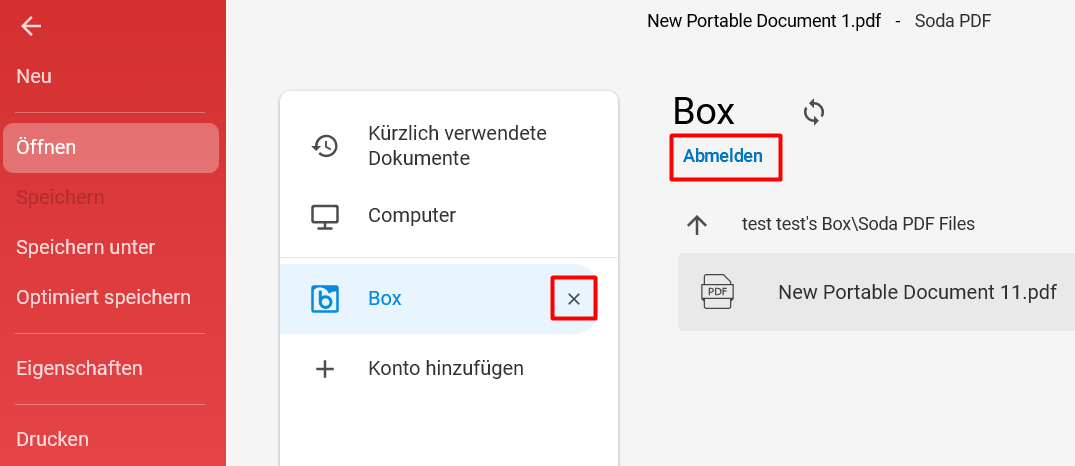Screen dimensions: 1075x466
Task: Click the clock history icon
Action: 325,145
